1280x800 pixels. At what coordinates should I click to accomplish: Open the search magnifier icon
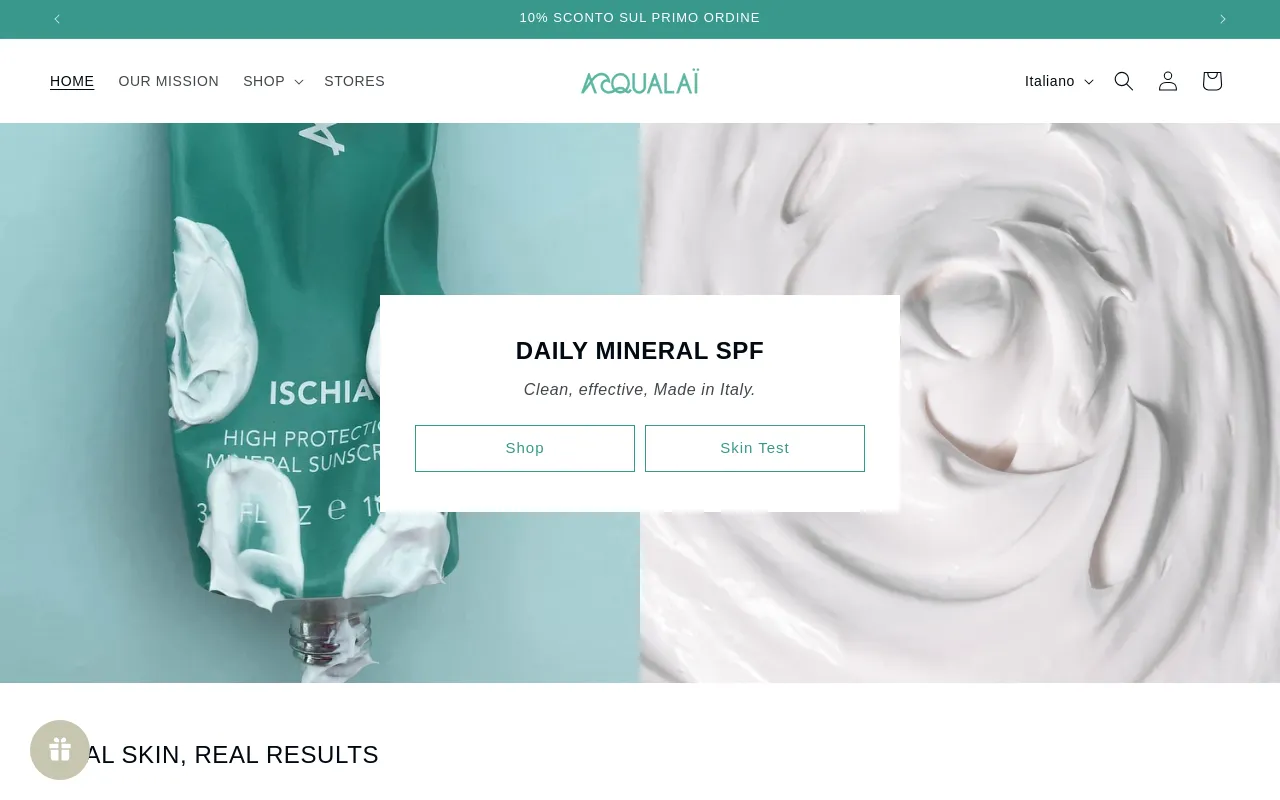click(1124, 81)
